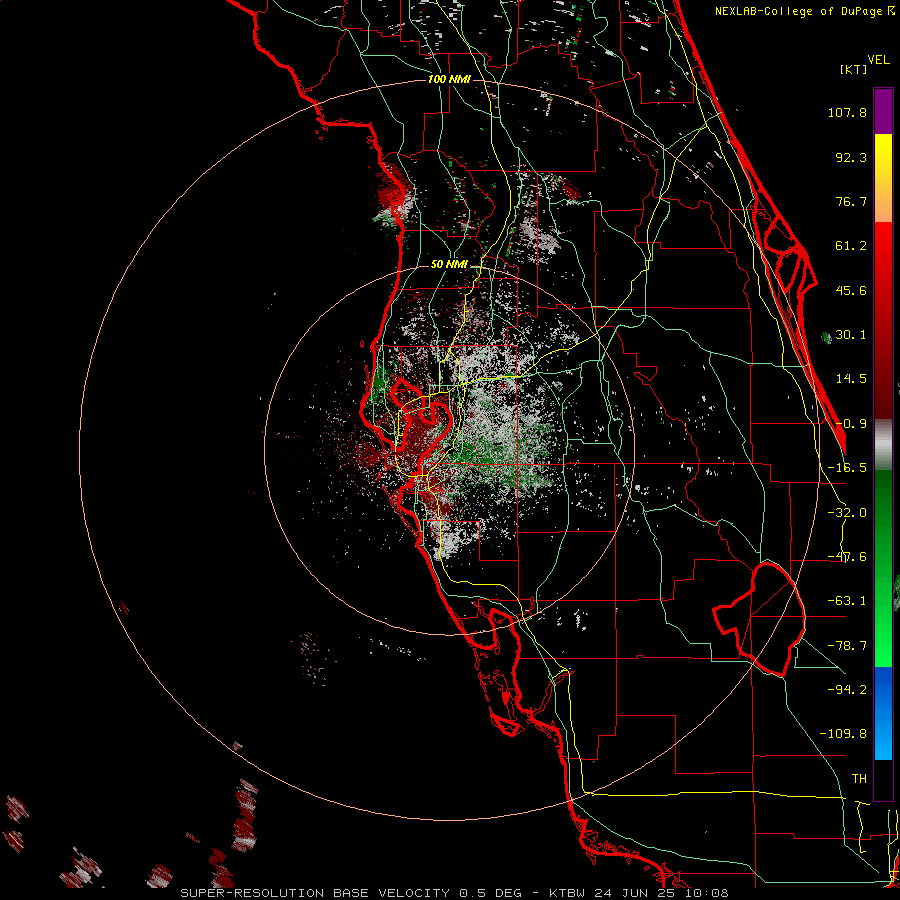Click the -63.1 velocity scale value

(847, 601)
